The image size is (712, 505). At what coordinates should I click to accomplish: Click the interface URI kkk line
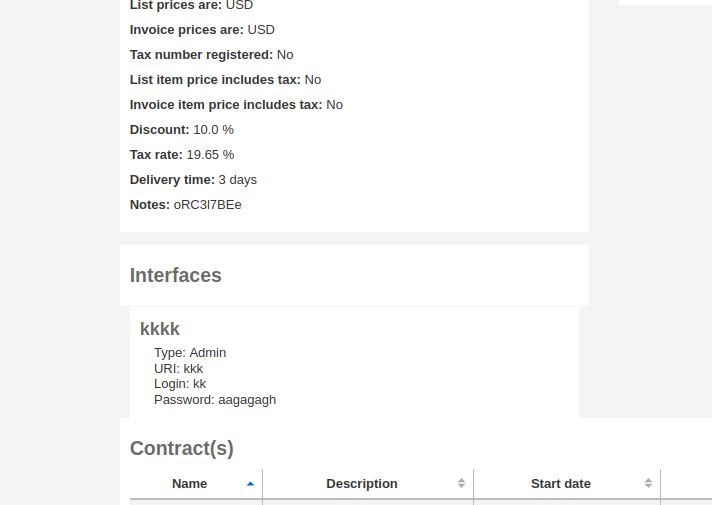click(x=178, y=368)
